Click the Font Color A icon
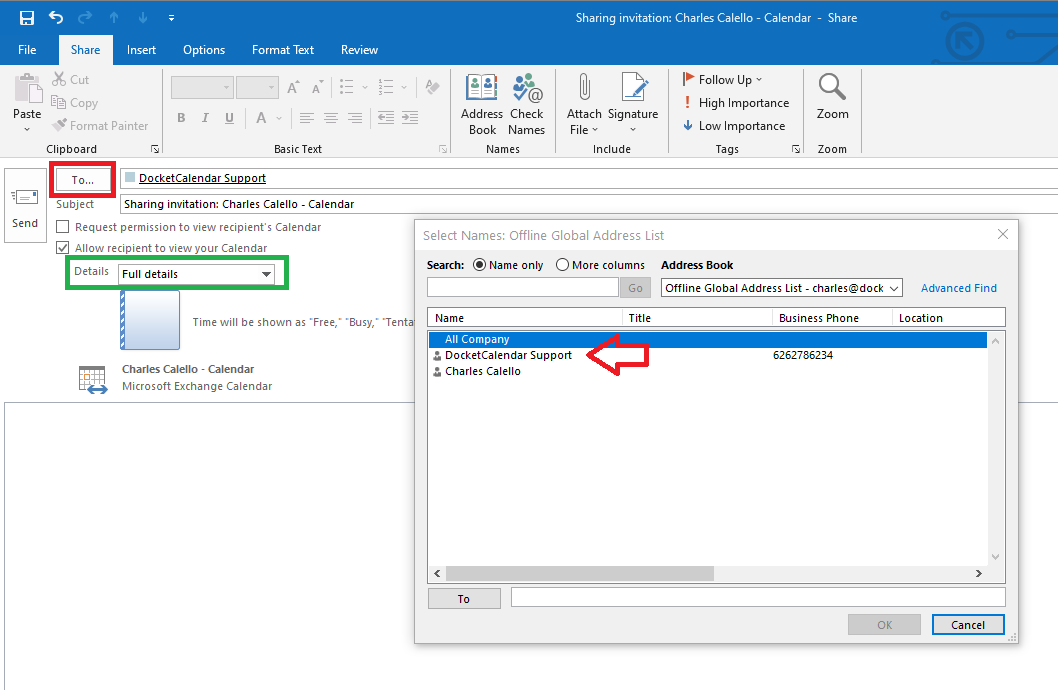 point(261,118)
